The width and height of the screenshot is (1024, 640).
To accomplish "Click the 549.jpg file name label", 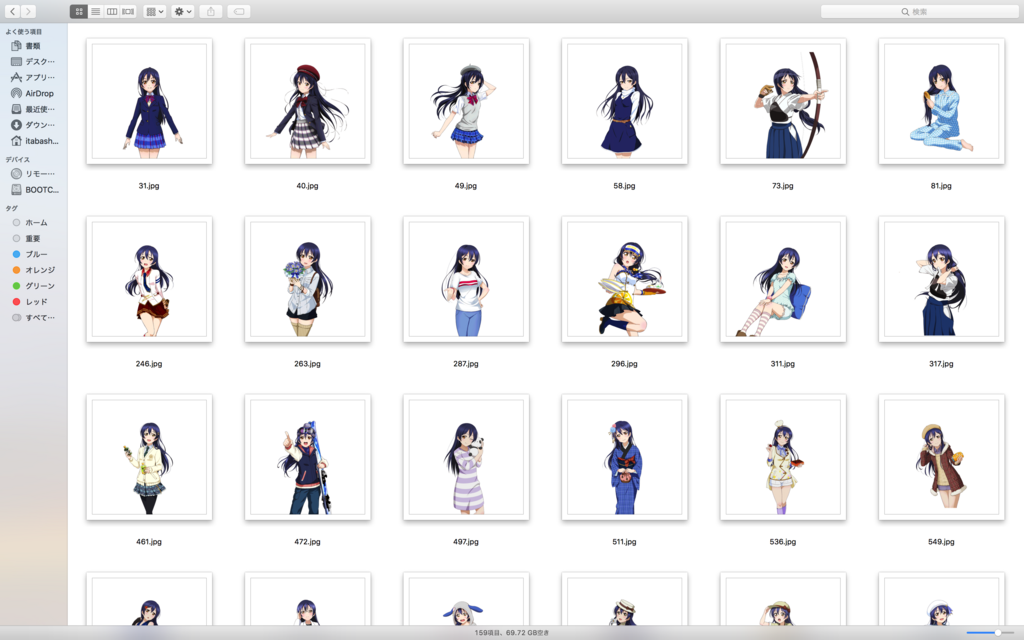I will 941,542.
